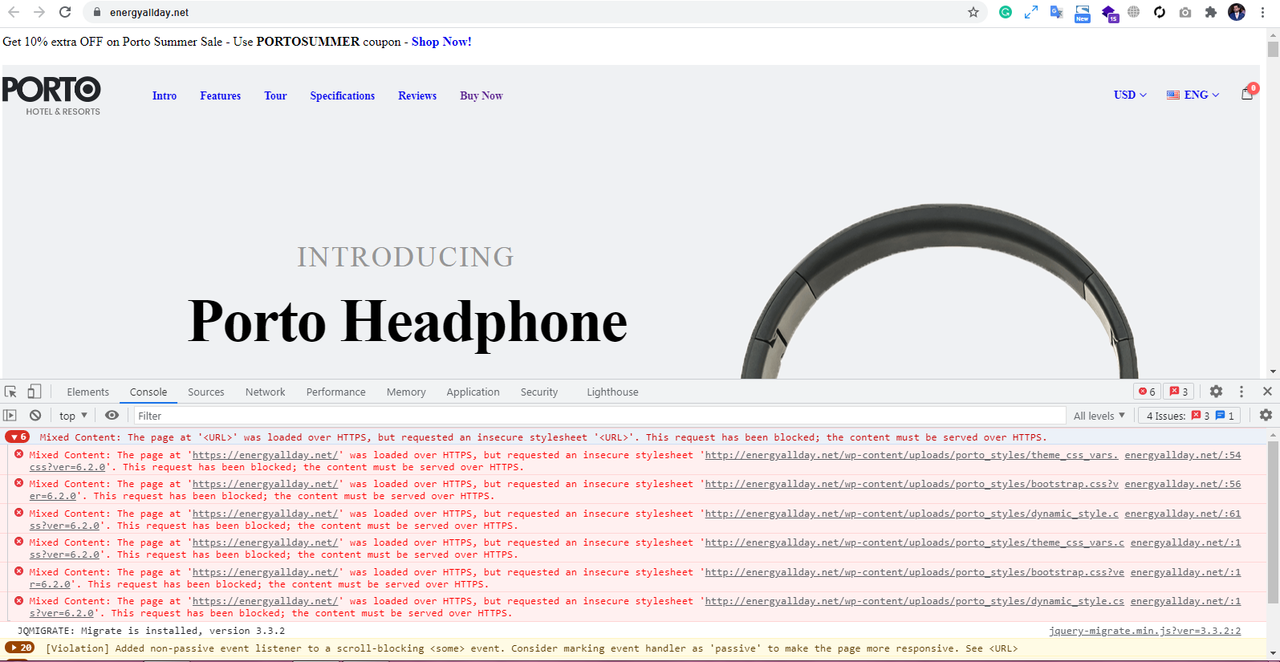This screenshot has height=662, width=1280.
Task: Click the console Filter input field
Action: pyautogui.click(x=599, y=416)
